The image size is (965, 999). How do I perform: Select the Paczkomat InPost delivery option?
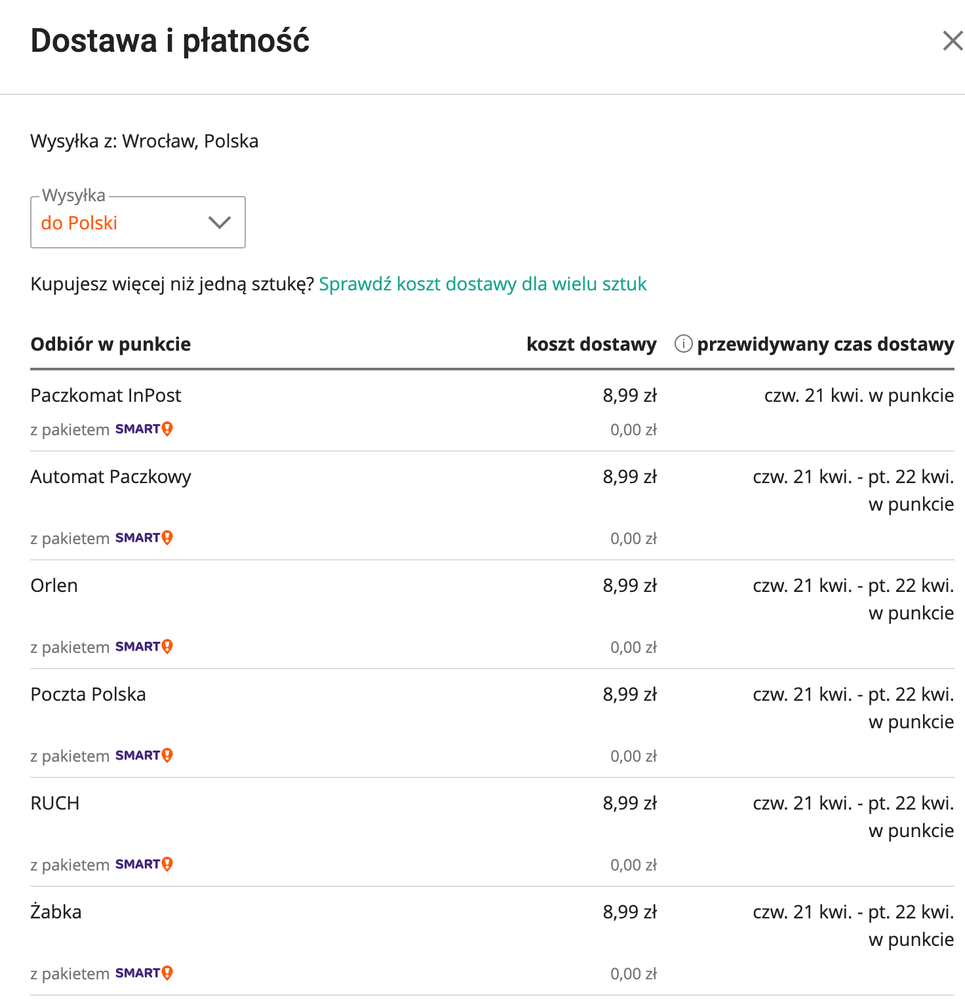click(x=106, y=396)
